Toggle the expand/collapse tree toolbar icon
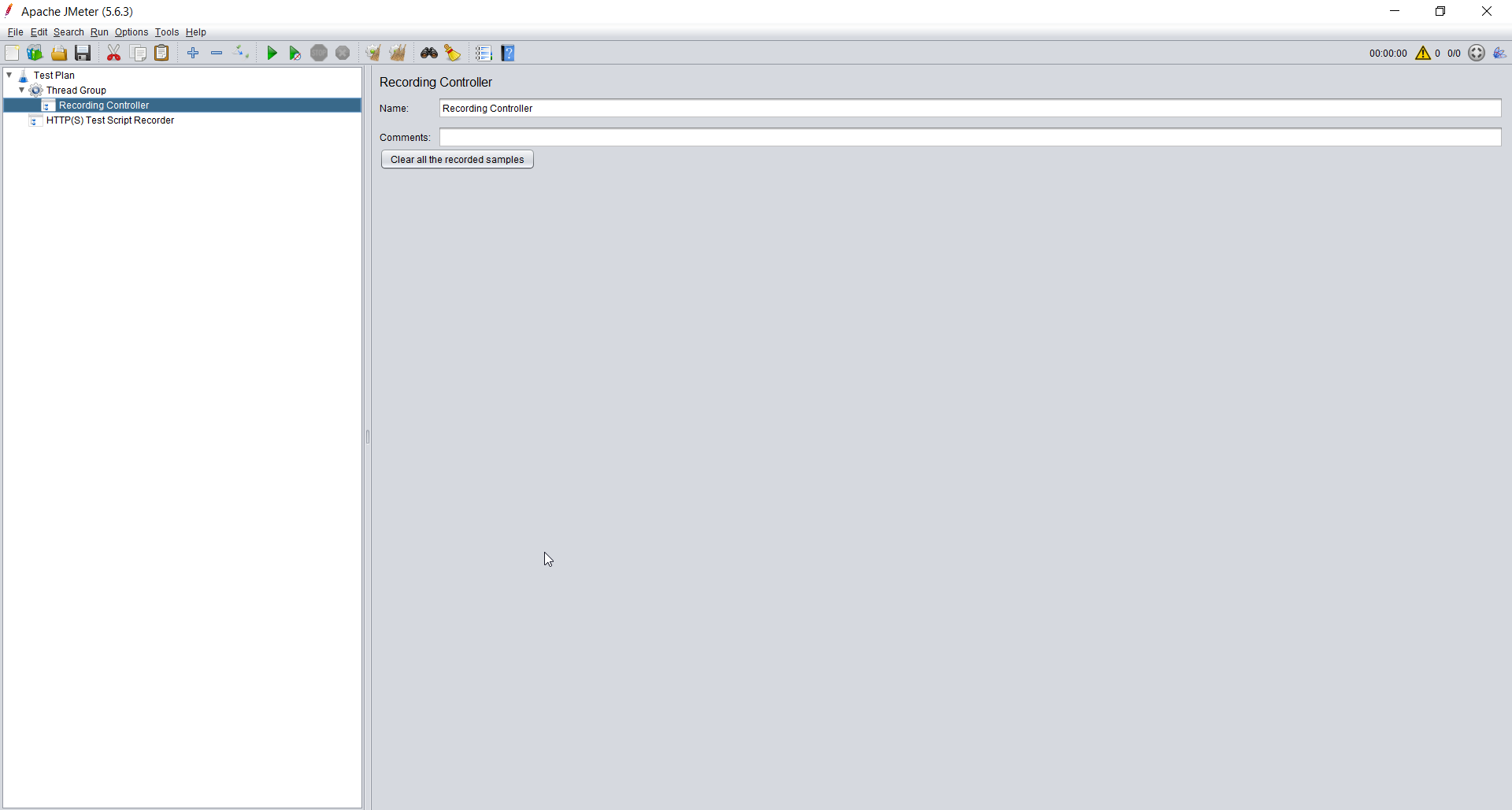Screen dimensions: 1512x810 (x=242, y=53)
